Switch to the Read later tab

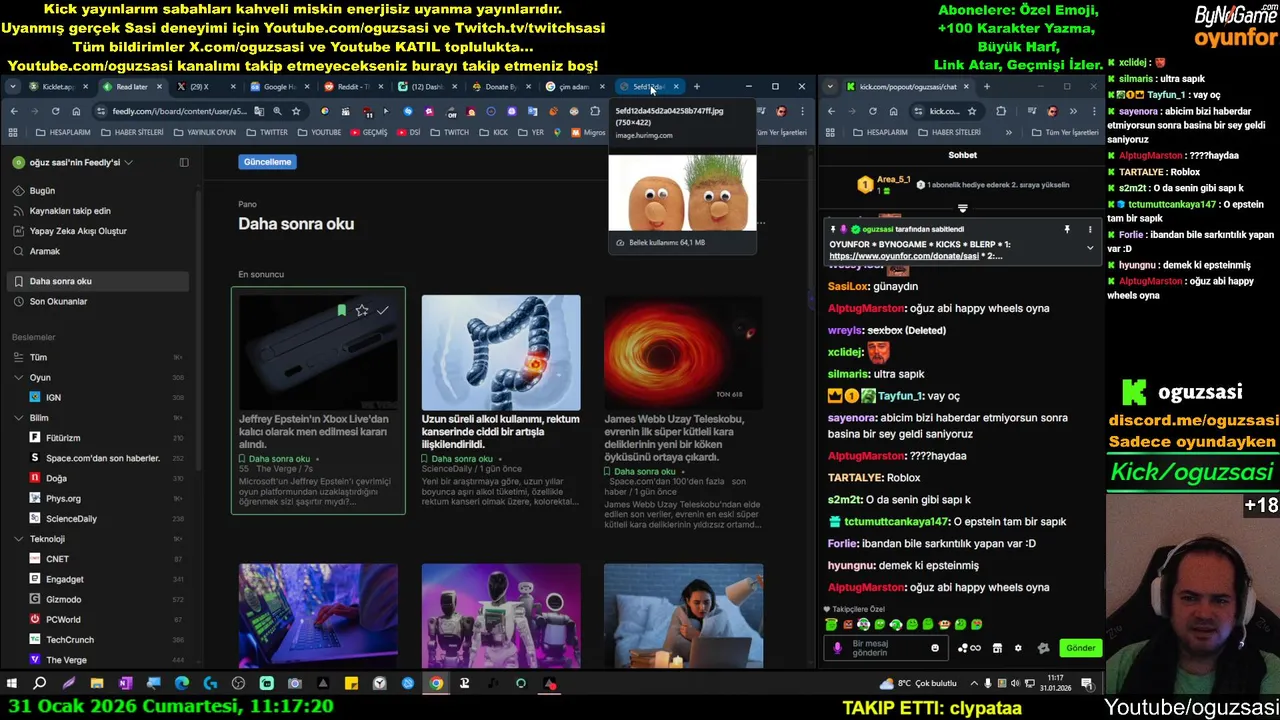131,87
